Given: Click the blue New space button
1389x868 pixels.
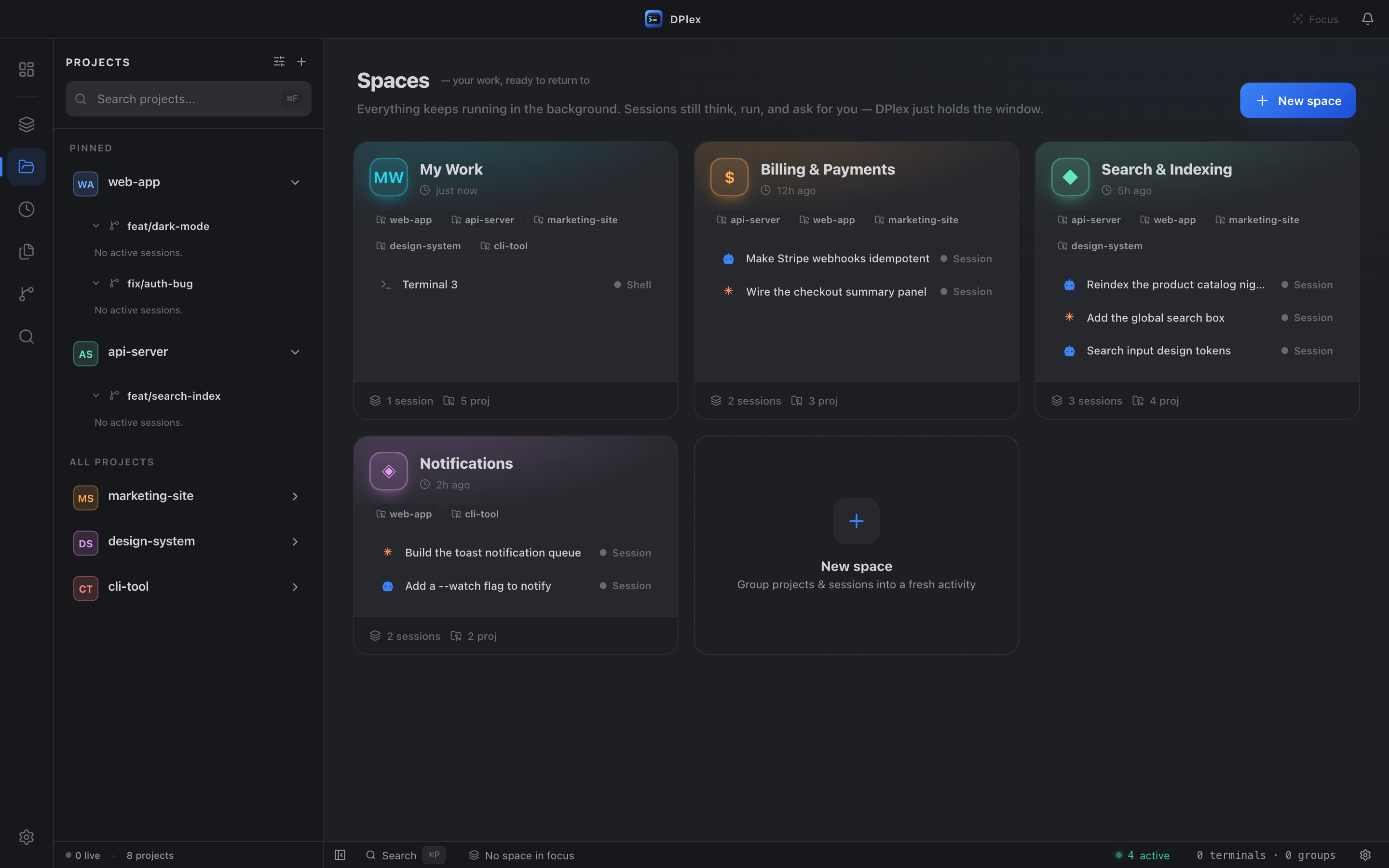Looking at the screenshot, I should tap(1298, 100).
